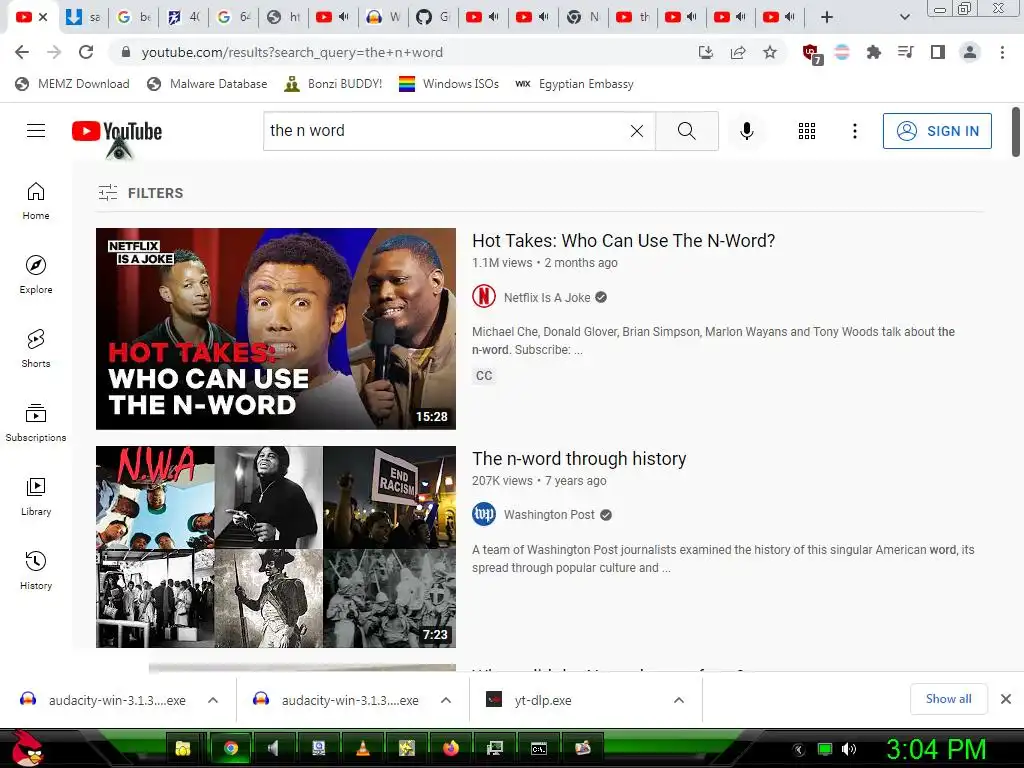Viewport: 1024px width, 768px height.
Task: Open Egyptian Embassy bookmark
Action: (575, 84)
